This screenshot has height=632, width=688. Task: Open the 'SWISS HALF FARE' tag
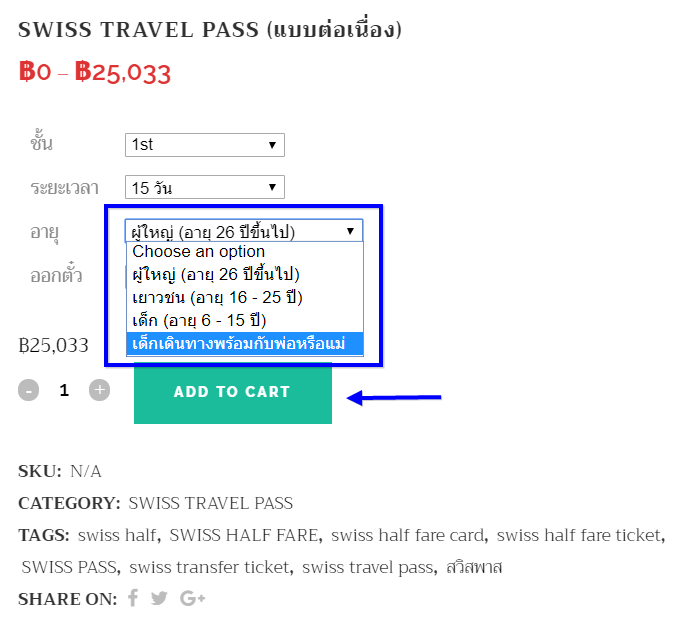point(244,535)
